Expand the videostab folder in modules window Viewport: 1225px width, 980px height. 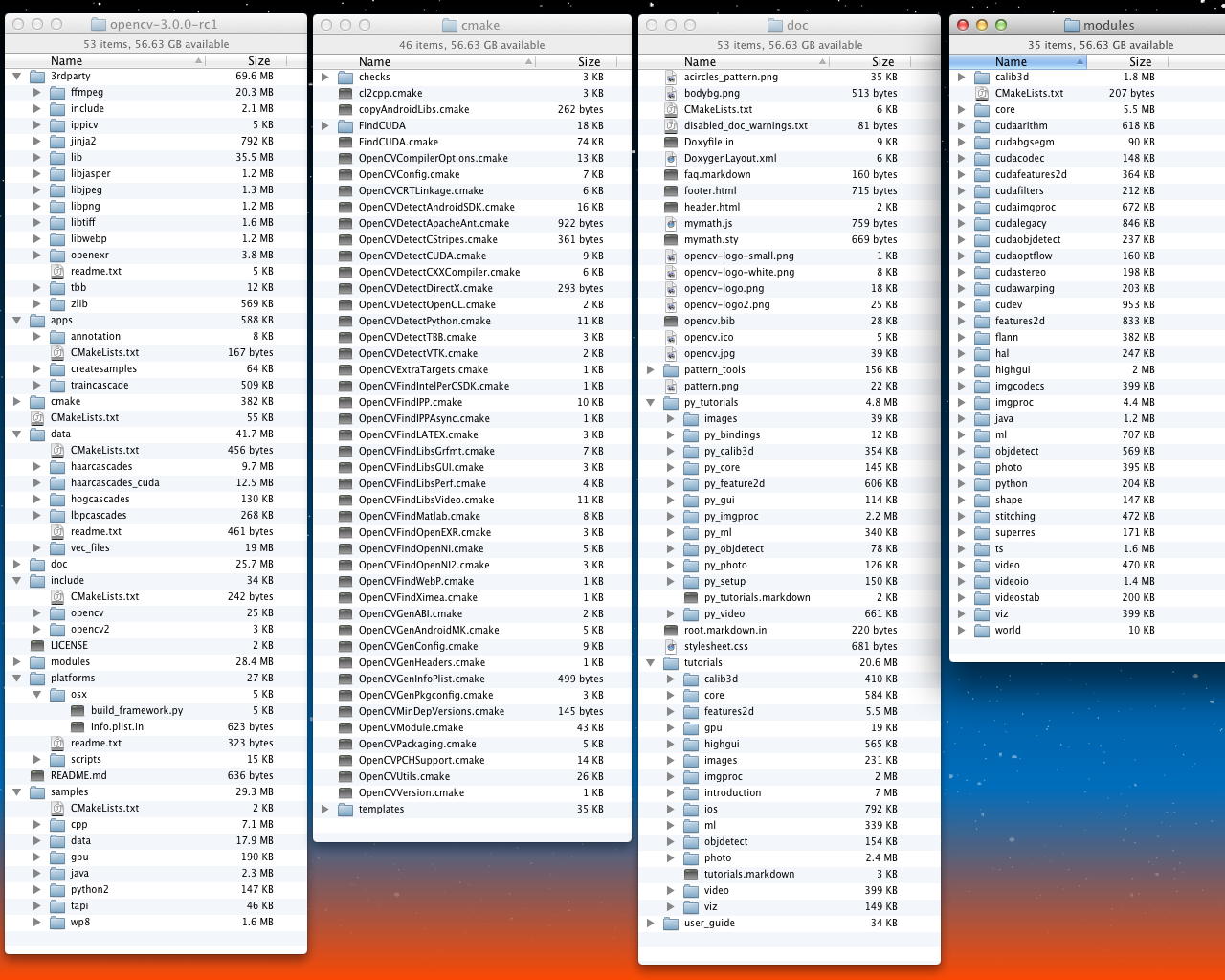[x=962, y=598]
